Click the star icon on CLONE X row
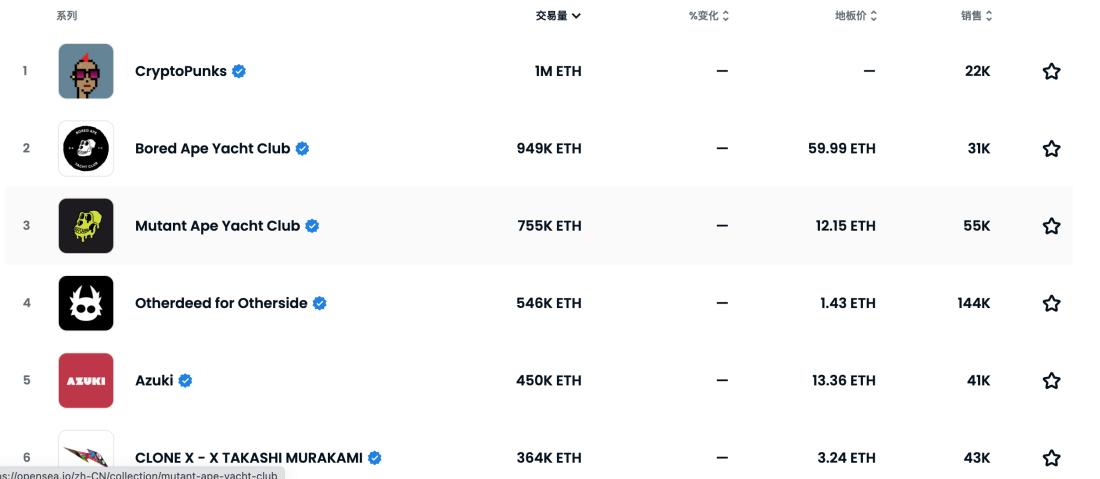Screen dimensions: 1100x479 point(1051,458)
